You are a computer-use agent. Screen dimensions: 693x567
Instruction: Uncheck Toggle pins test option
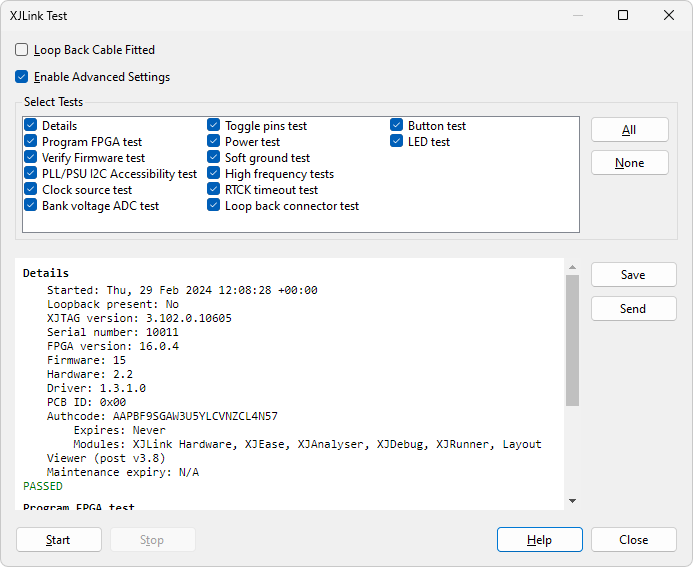pyautogui.click(x=214, y=126)
